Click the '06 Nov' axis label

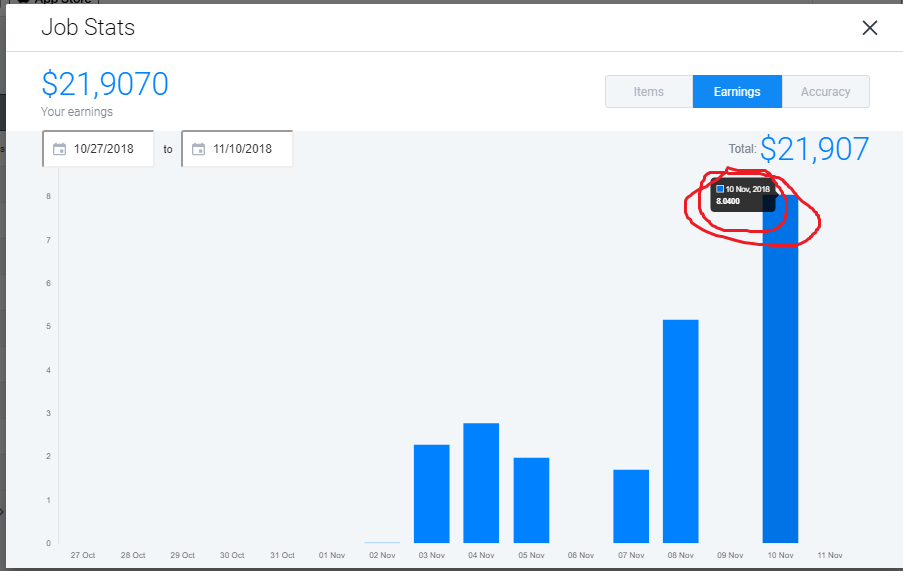pyautogui.click(x=580, y=555)
